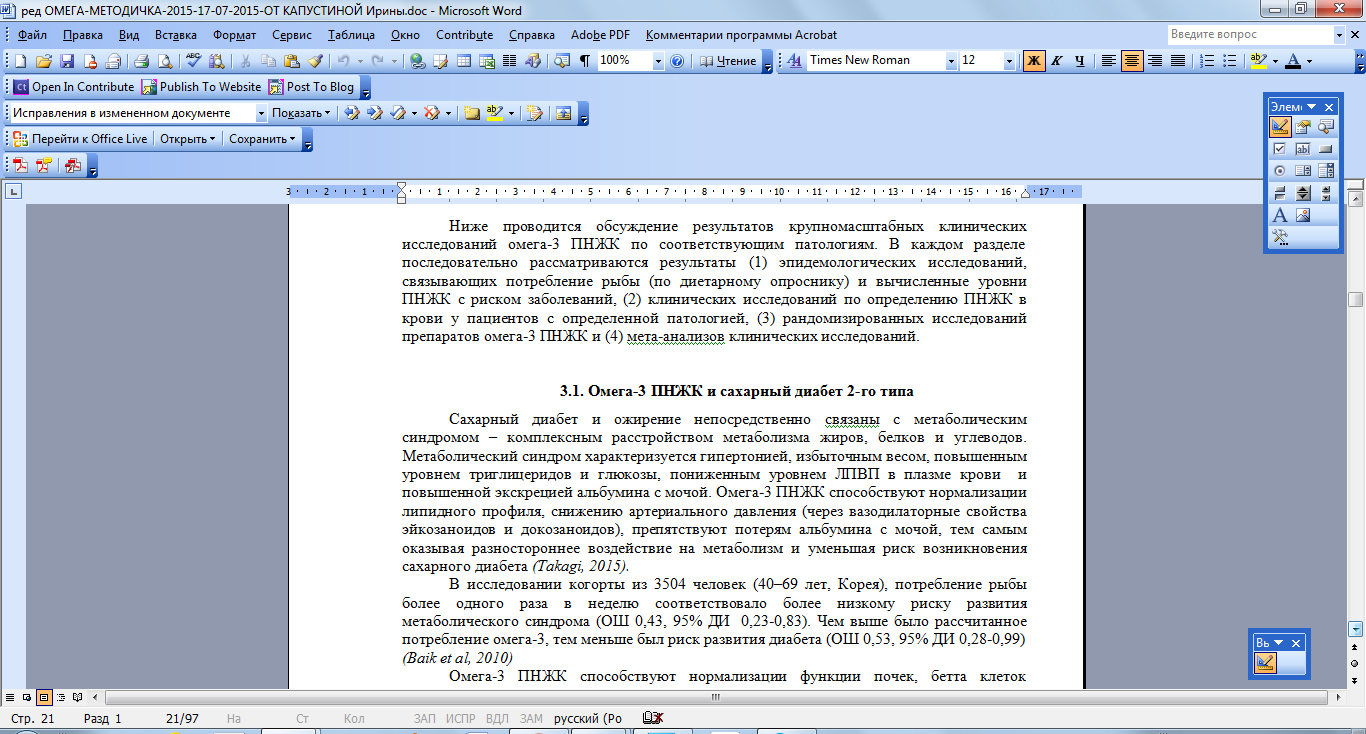Toggle show paragraph marks ¶
1366x734 pixels.
click(585, 61)
